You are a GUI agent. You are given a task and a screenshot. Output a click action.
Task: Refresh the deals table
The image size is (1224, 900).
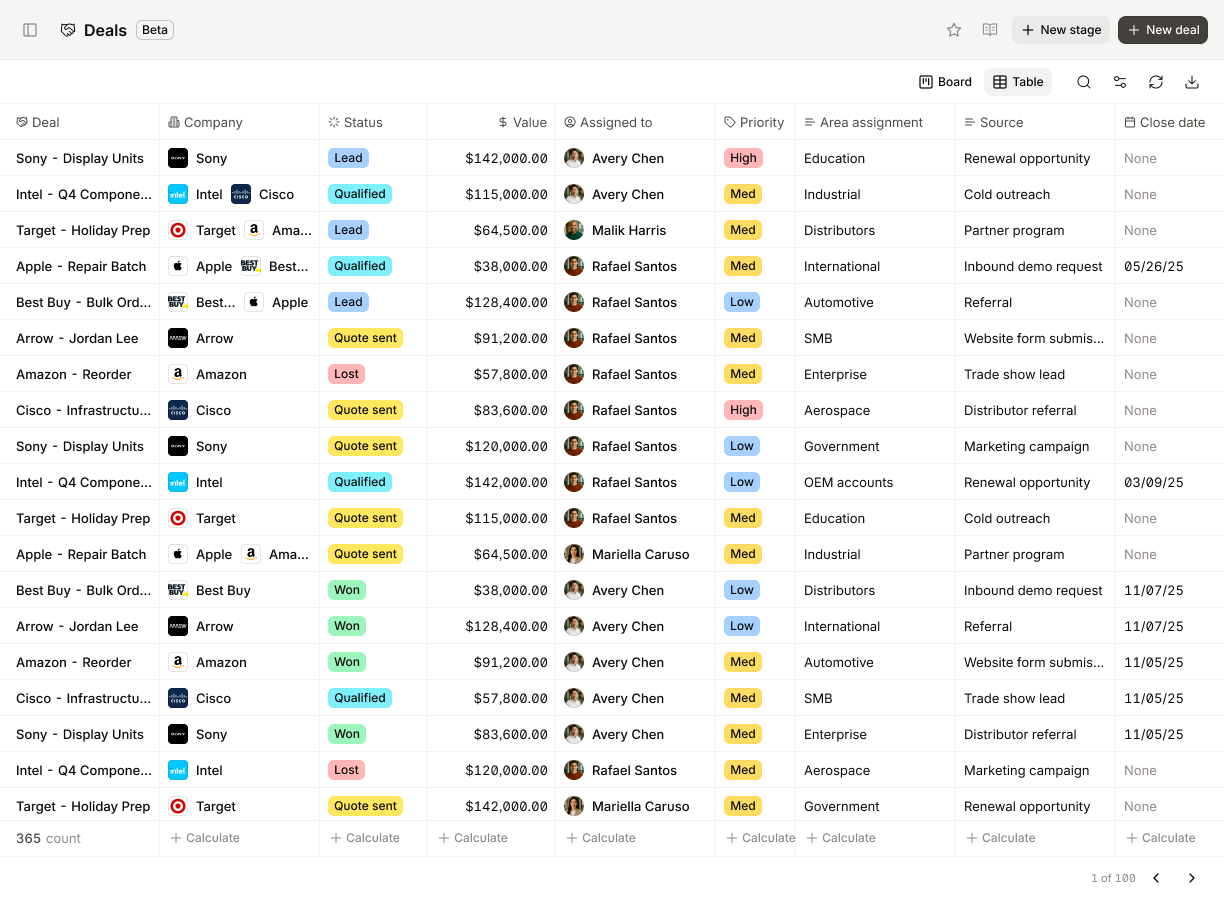pos(1156,82)
